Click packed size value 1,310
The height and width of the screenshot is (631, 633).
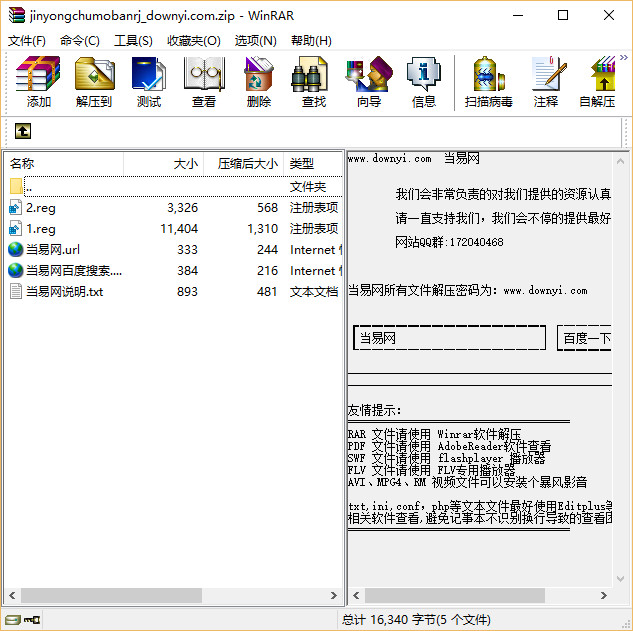coord(262,229)
